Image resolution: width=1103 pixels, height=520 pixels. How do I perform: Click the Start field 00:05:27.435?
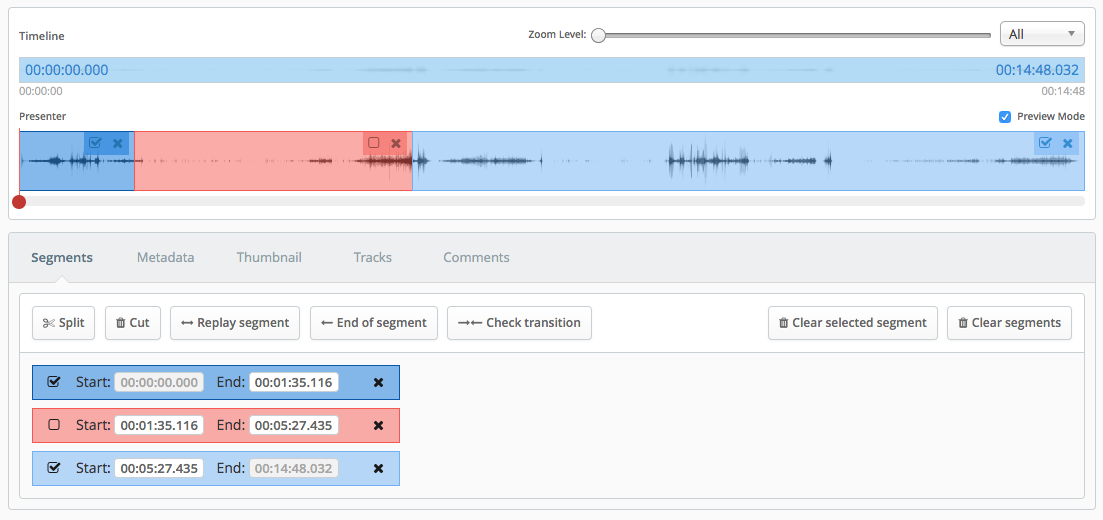point(159,468)
